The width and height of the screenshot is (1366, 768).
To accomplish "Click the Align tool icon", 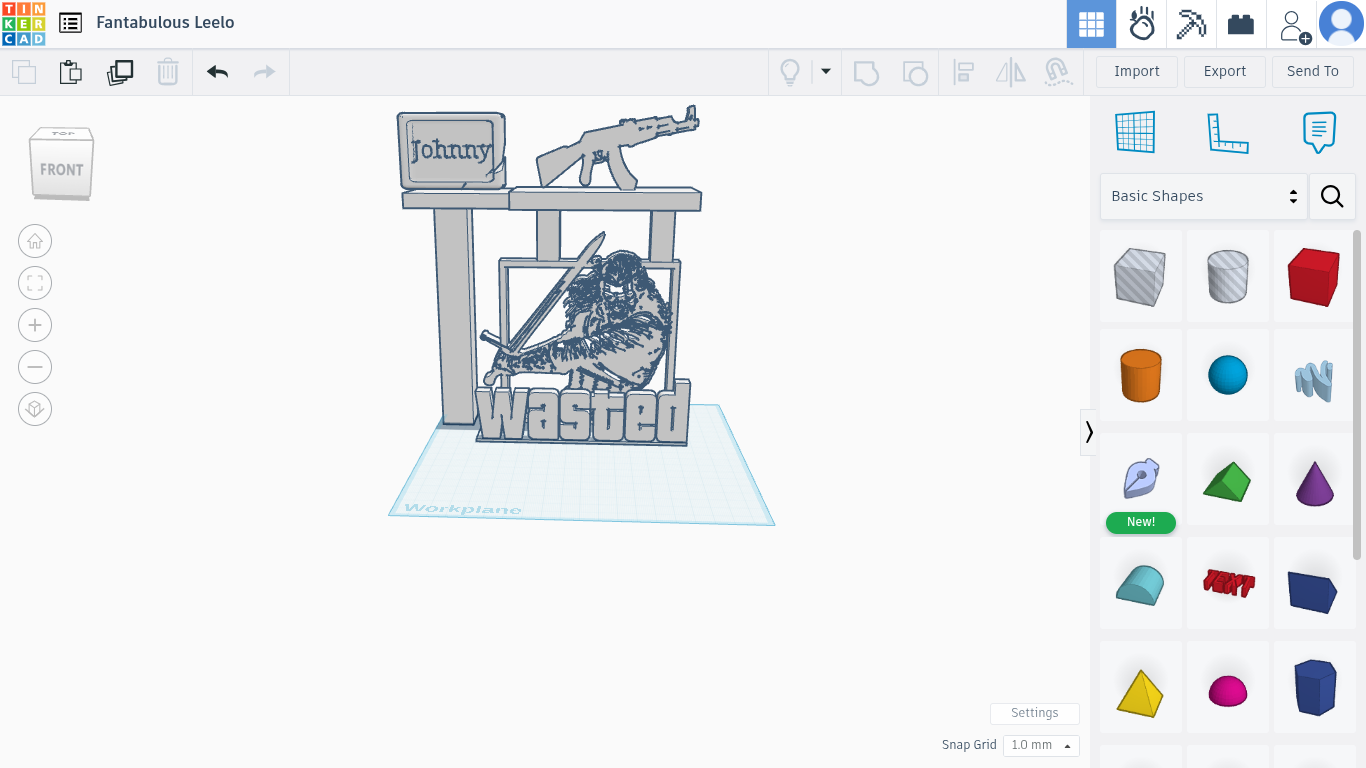I will click(x=964, y=72).
